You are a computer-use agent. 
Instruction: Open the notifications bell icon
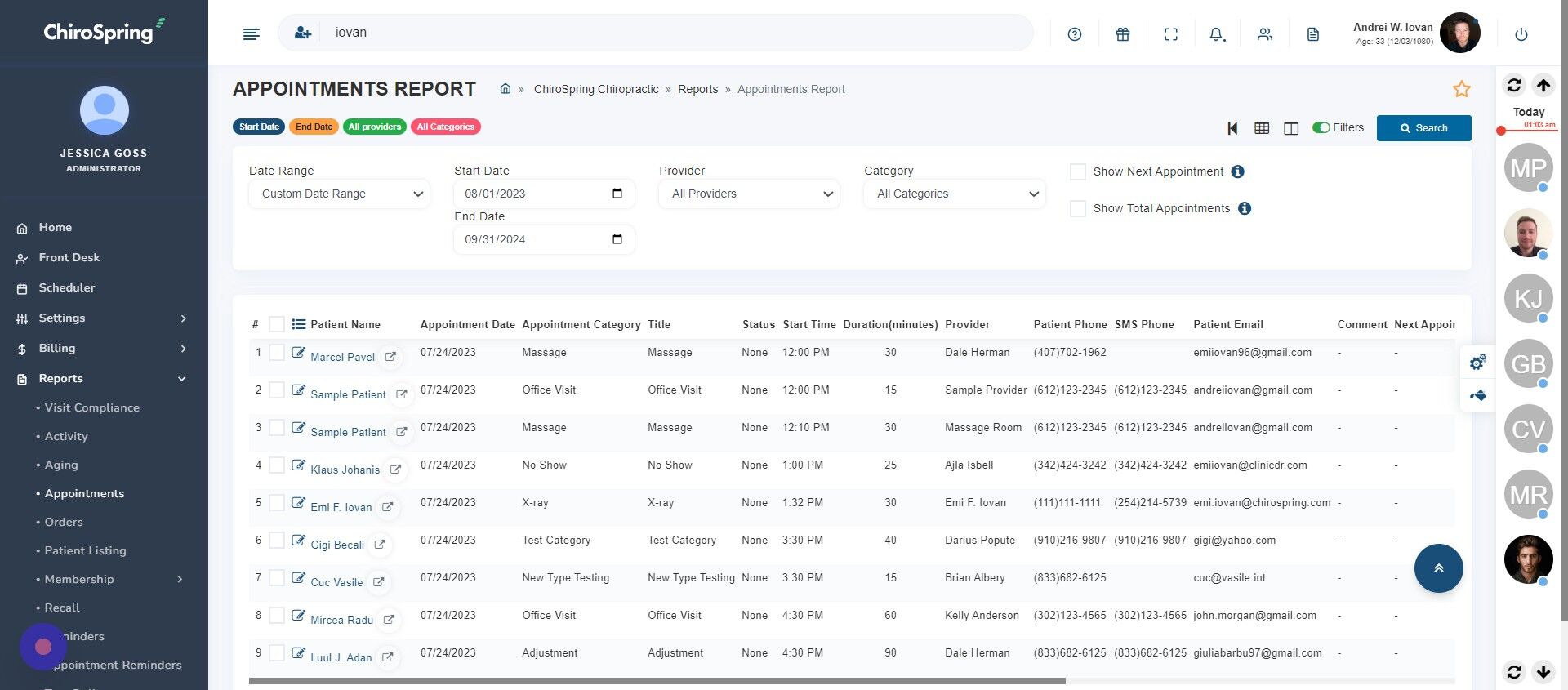(x=1218, y=34)
